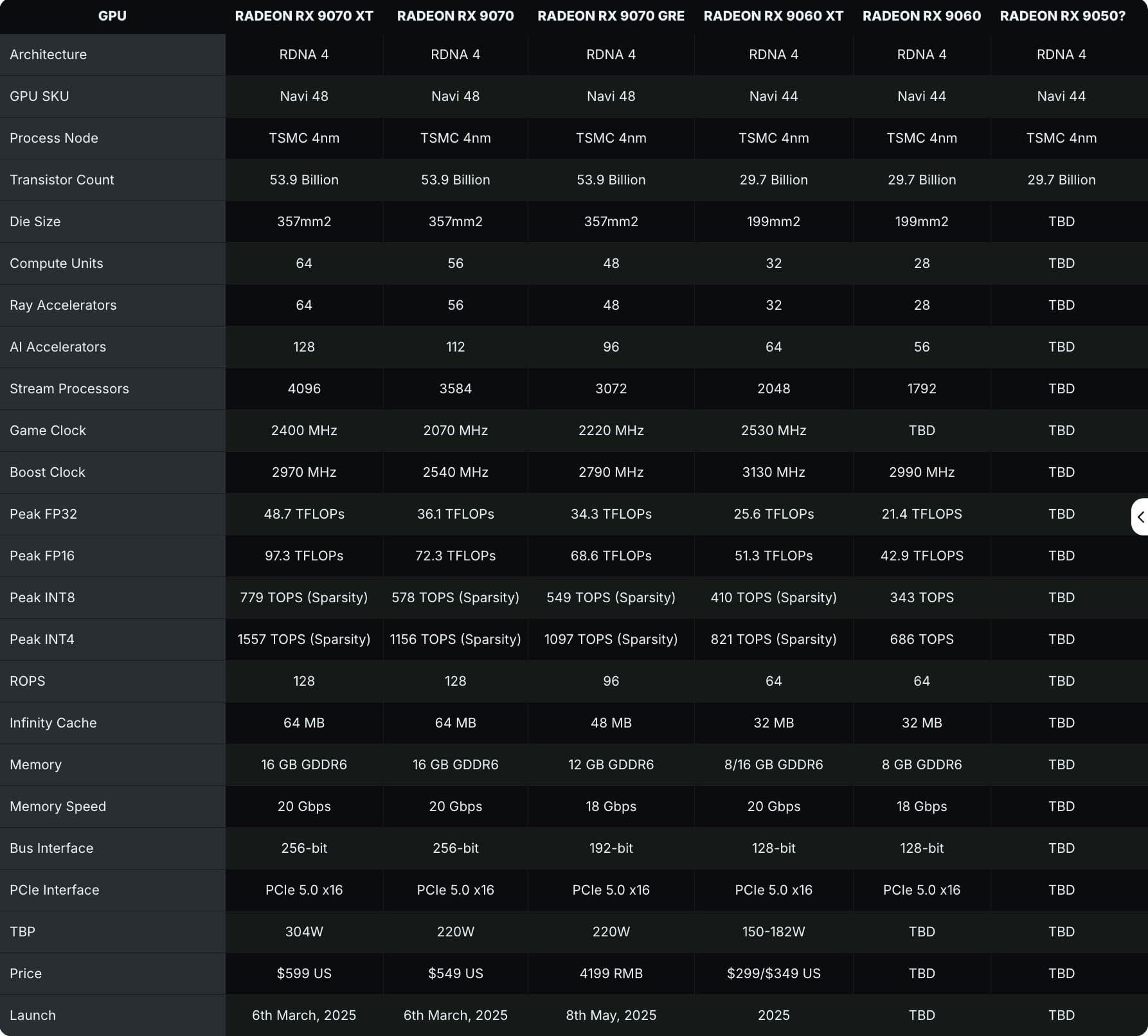Select the 72.3 TFLOPs cell
Viewport: 1148px width, 1036px height.
[x=455, y=556]
